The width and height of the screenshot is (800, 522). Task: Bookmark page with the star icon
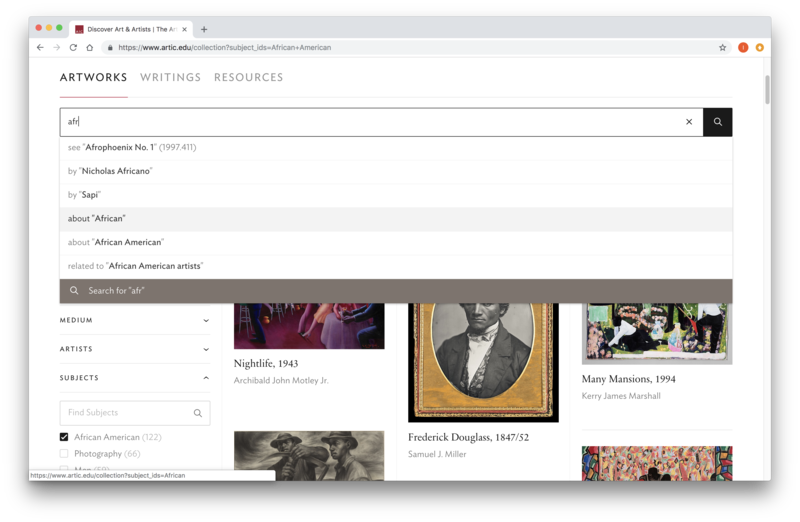tap(722, 47)
